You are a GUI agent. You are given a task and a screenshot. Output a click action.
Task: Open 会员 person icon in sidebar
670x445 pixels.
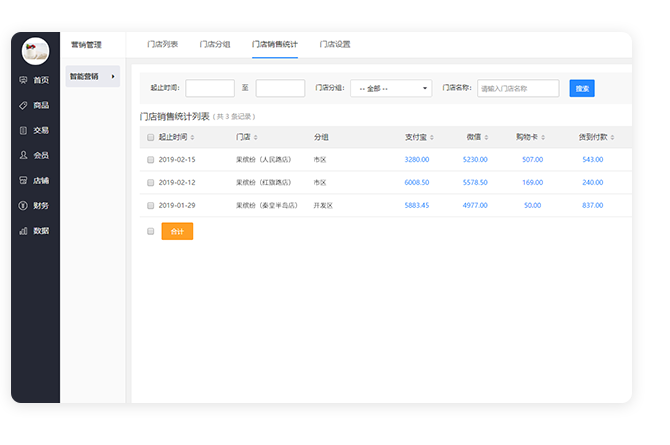[23, 155]
